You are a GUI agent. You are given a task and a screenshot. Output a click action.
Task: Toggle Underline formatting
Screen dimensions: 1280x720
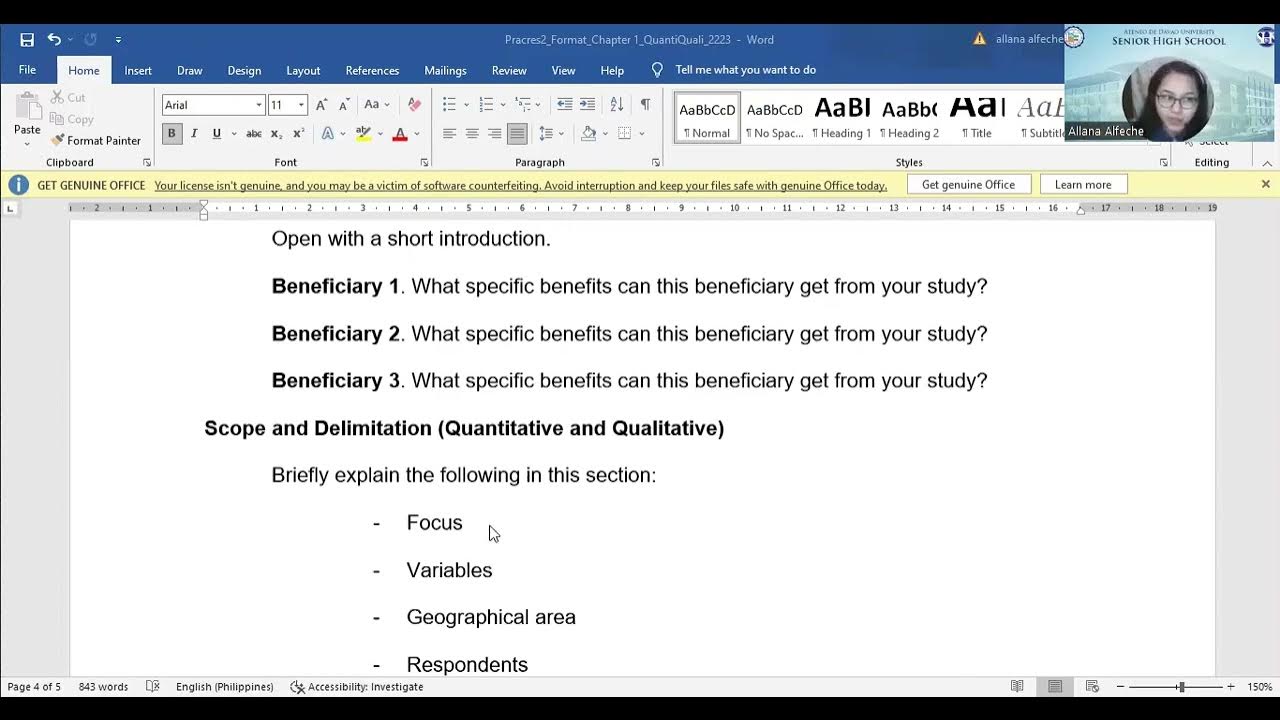pyautogui.click(x=216, y=134)
